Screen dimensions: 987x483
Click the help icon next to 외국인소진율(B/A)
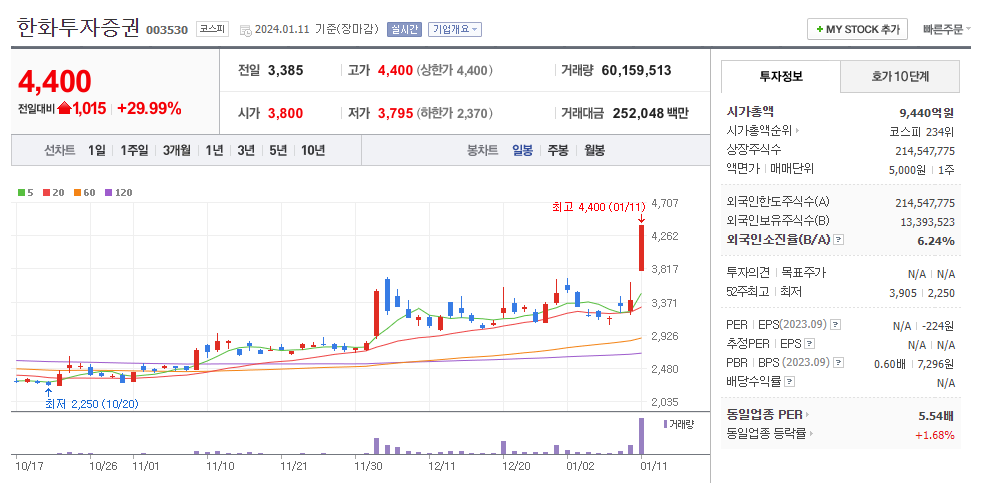838,240
